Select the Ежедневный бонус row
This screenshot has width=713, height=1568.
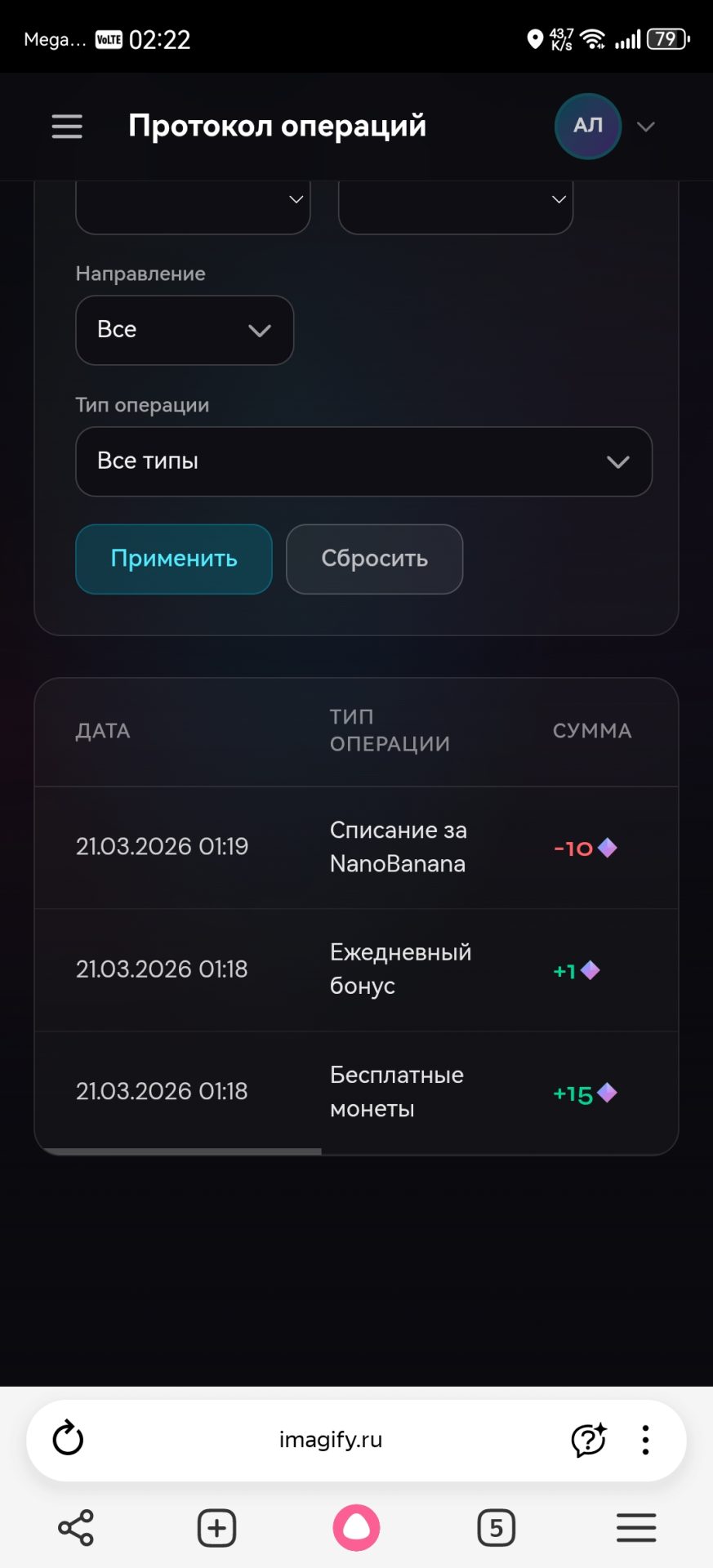point(356,969)
